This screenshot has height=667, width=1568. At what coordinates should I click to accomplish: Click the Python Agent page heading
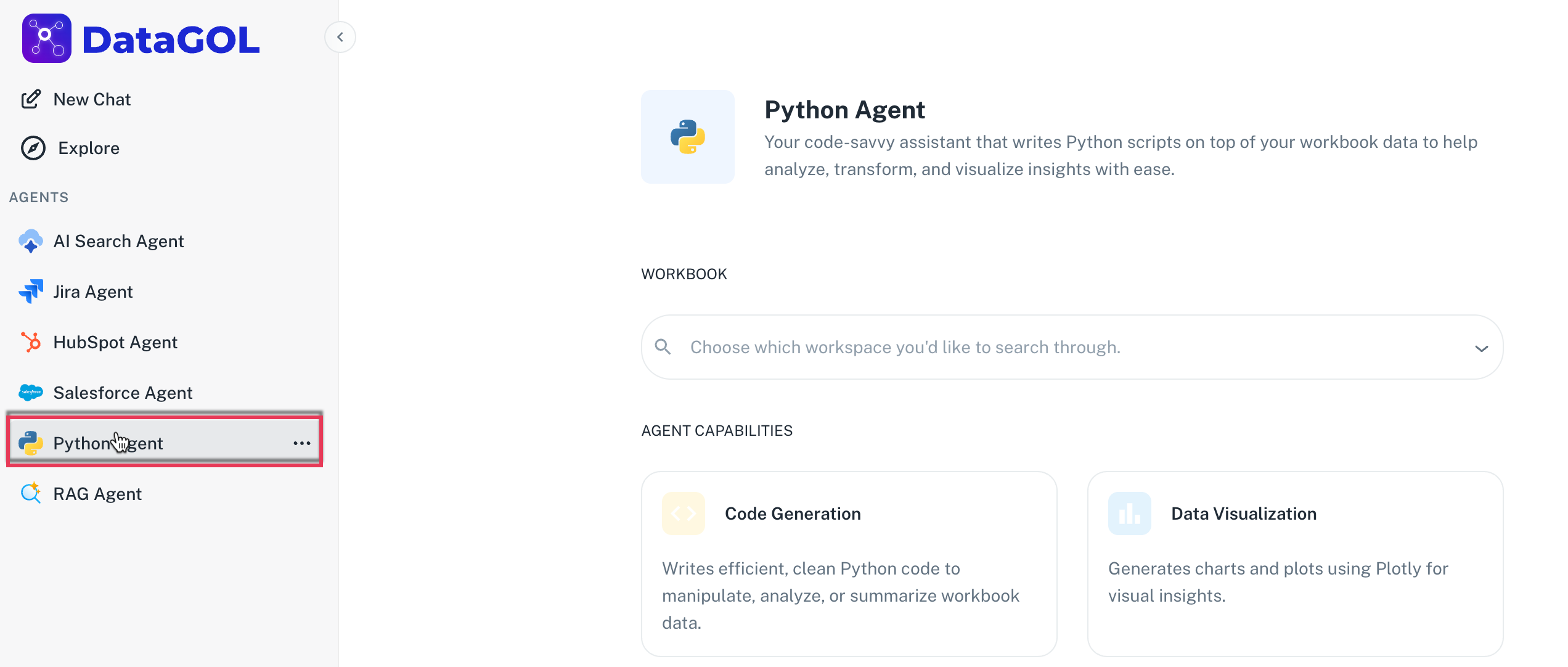[844, 110]
